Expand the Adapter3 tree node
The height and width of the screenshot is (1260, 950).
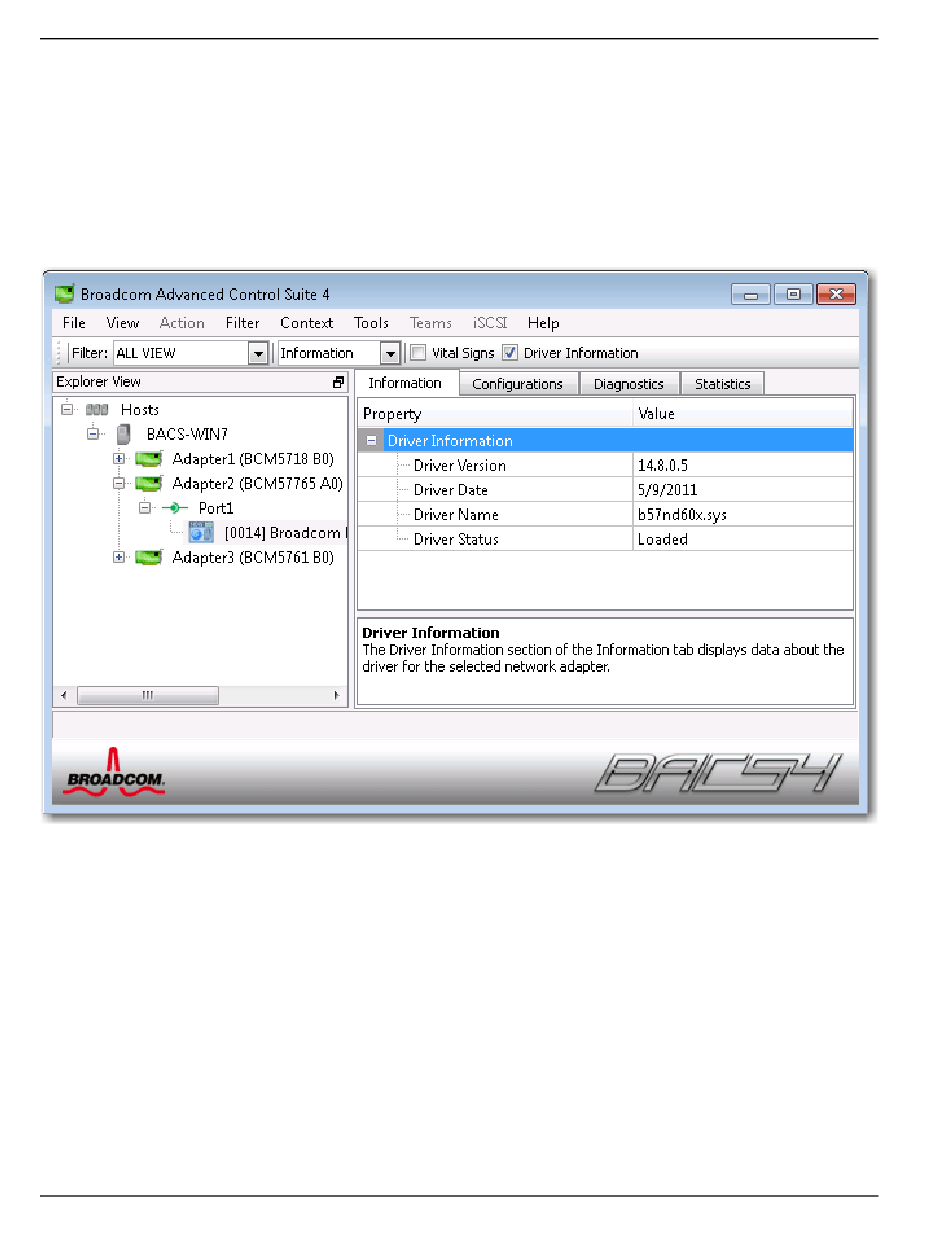(x=119, y=557)
